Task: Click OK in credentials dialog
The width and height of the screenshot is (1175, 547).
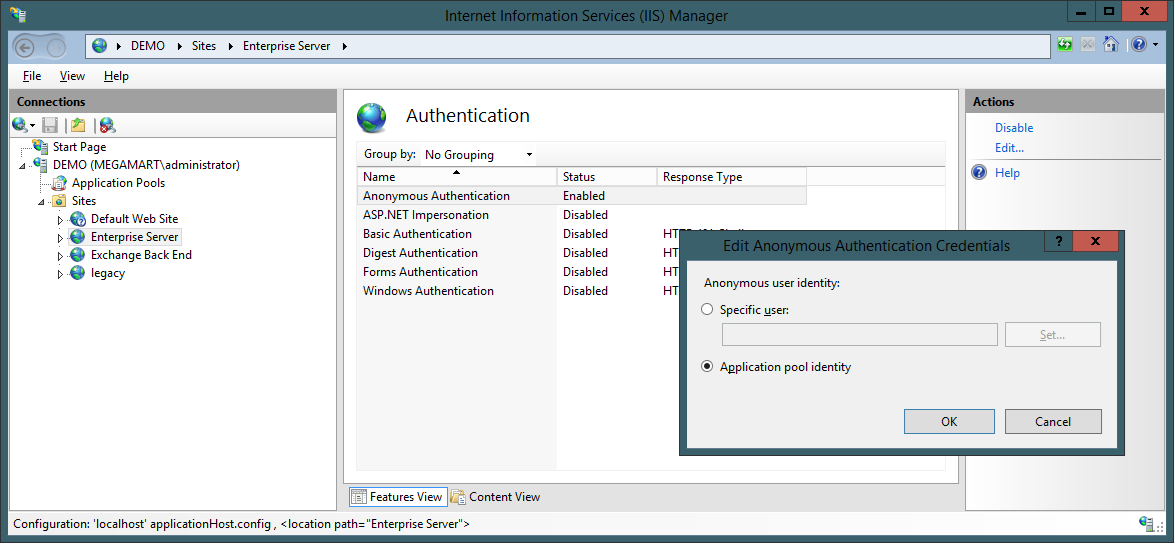Action: [949, 421]
